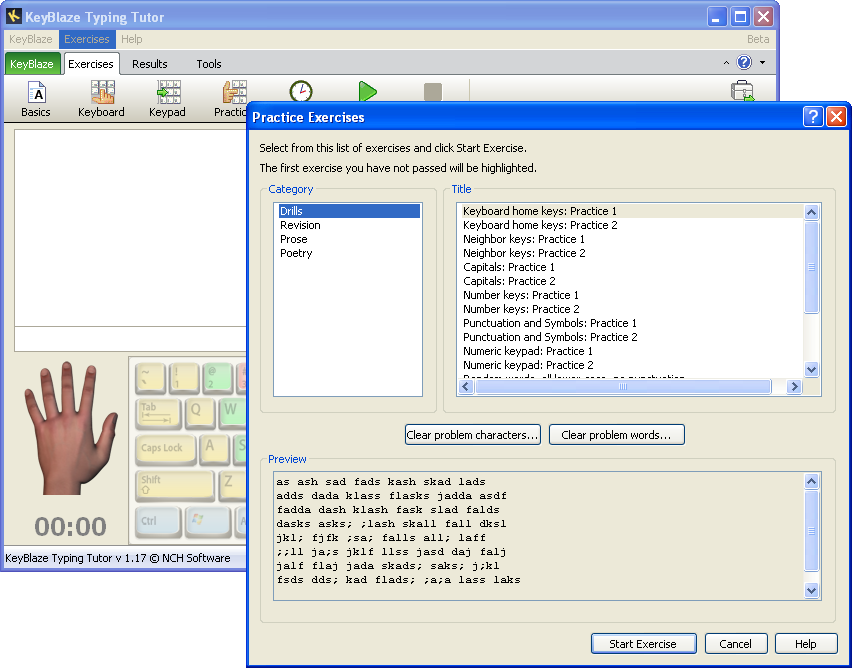Switch to the Tools tab
The height and width of the screenshot is (668, 852).
coord(209,64)
